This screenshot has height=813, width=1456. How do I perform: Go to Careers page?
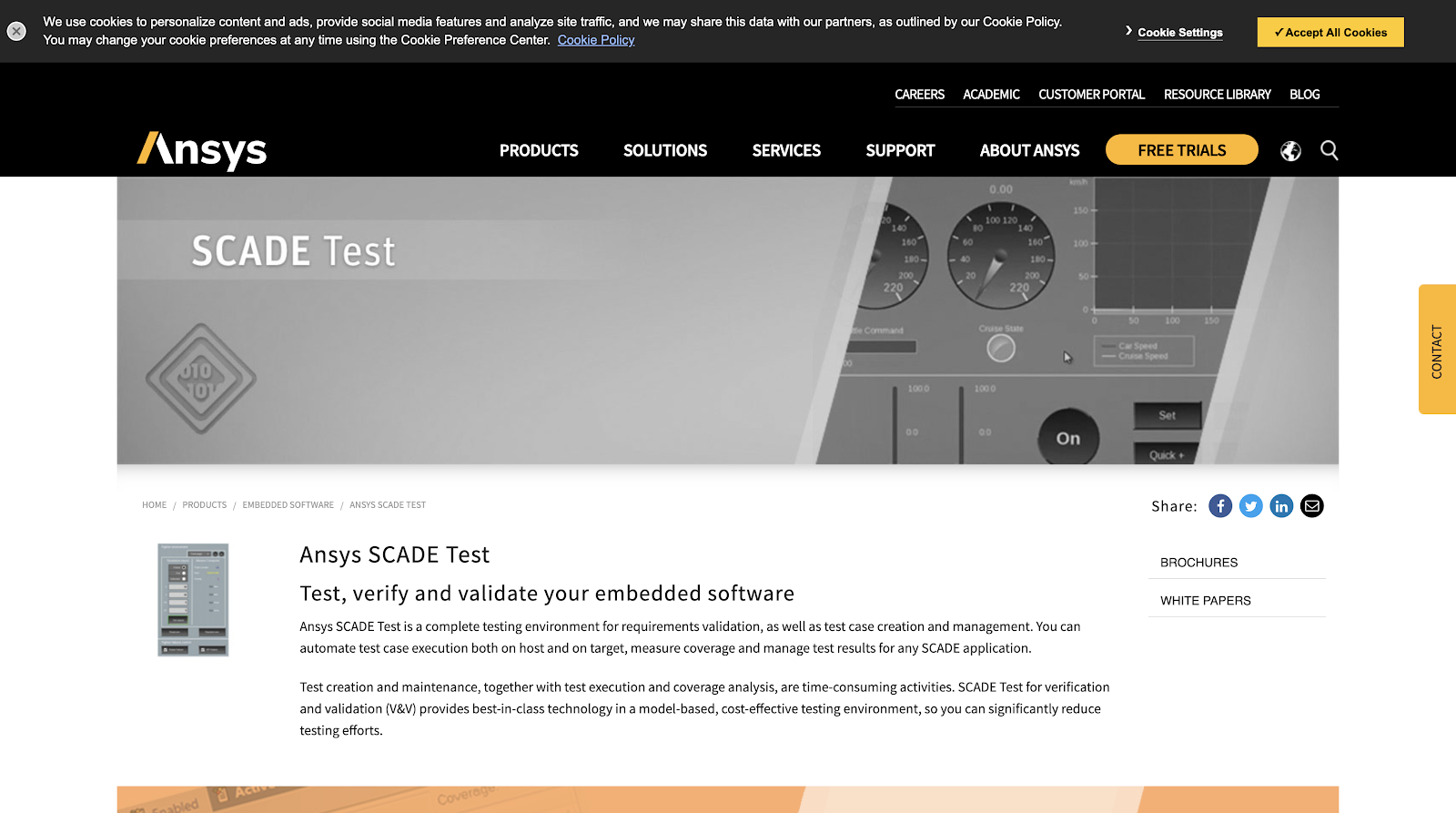tap(919, 95)
